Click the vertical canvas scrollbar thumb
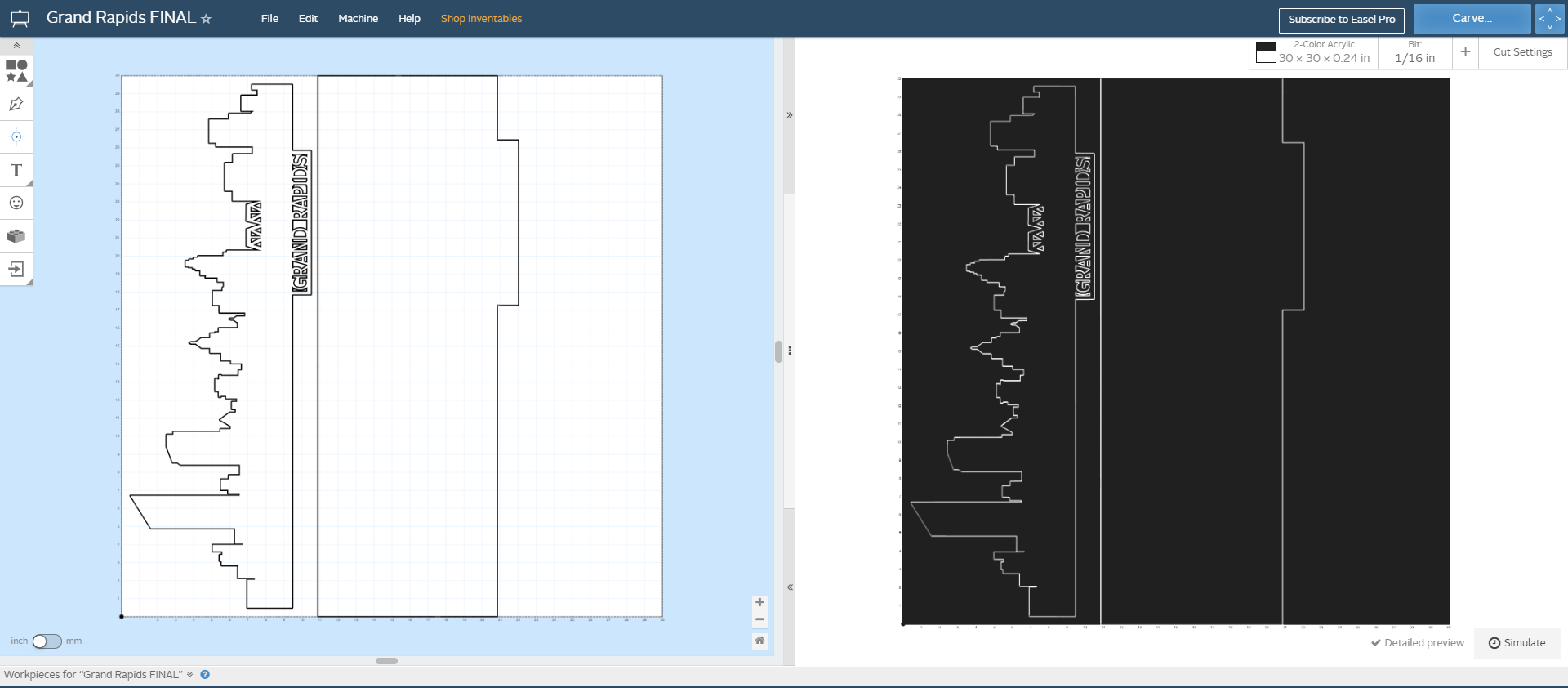 pos(778,352)
